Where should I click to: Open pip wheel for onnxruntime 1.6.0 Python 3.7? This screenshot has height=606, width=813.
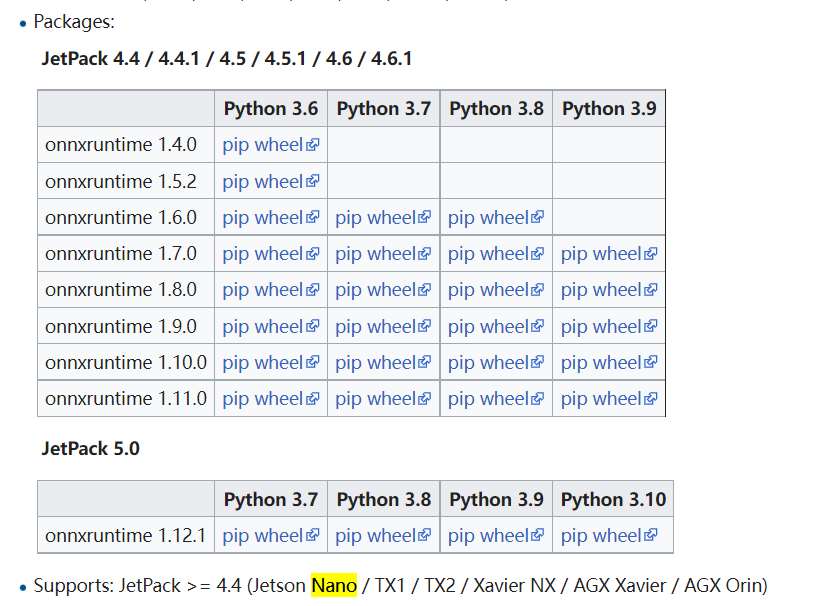point(375,217)
